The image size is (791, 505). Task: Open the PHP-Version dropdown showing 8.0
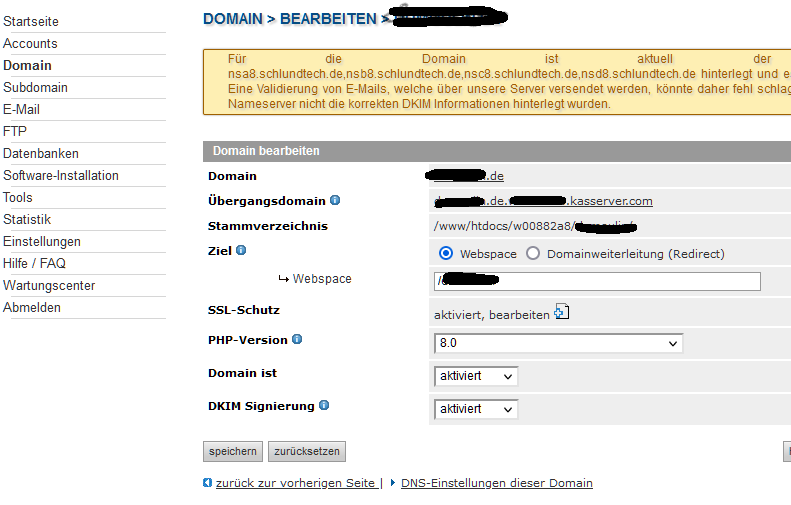point(559,343)
